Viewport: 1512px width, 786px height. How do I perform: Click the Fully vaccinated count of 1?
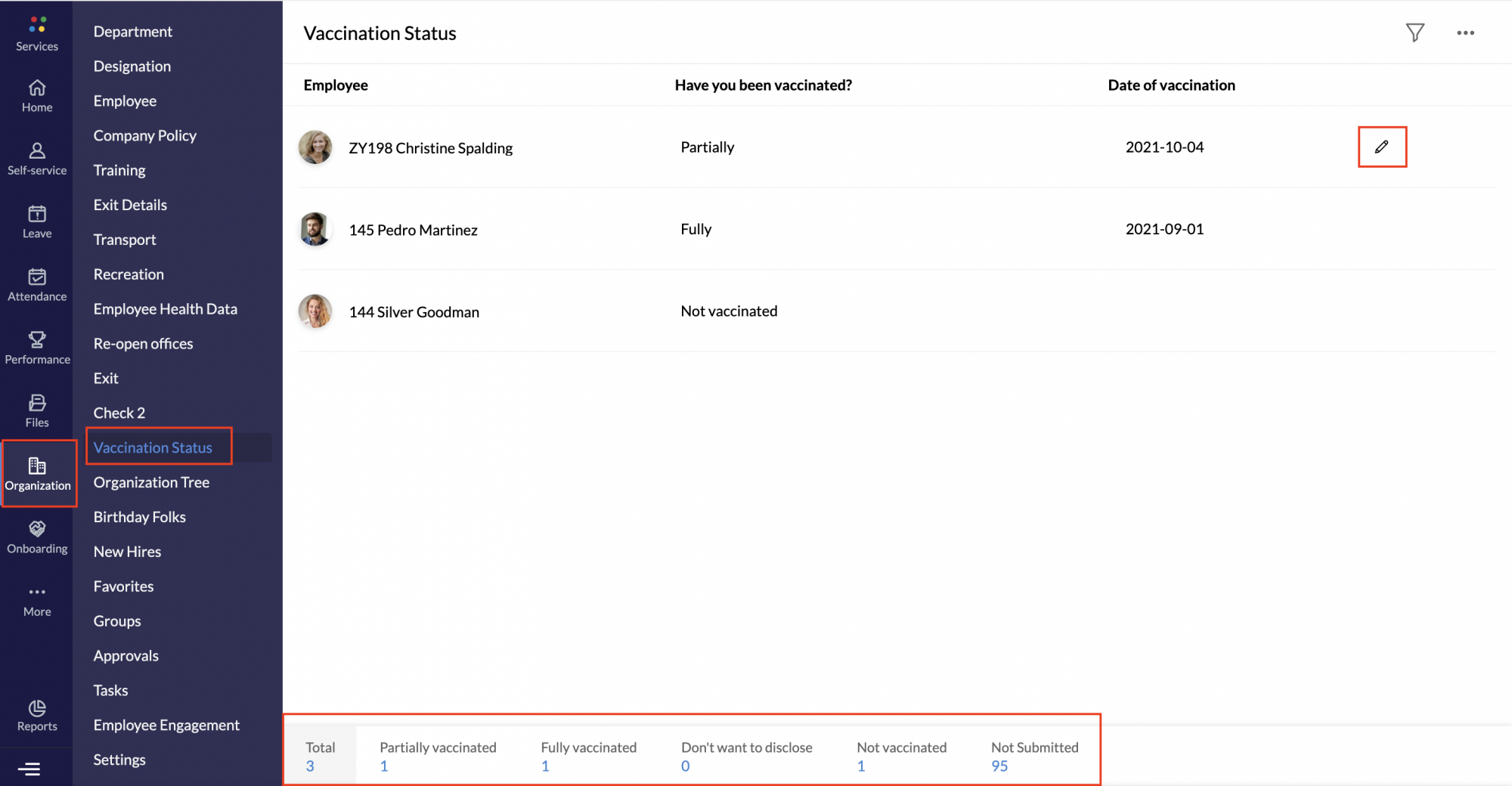click(x=544, y=766)
